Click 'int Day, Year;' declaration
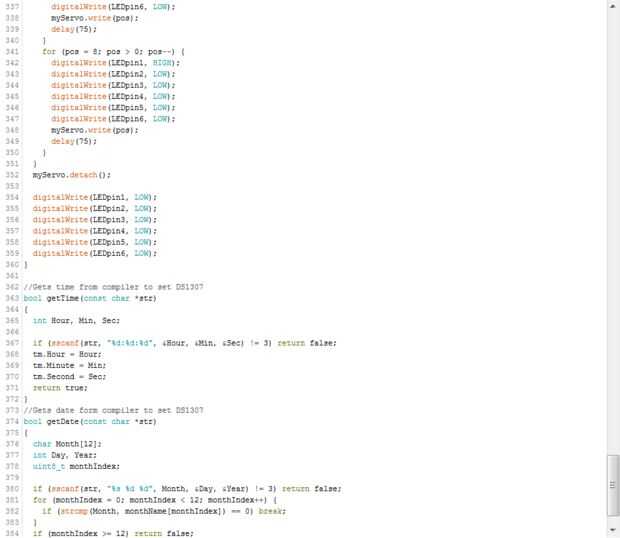 pyautogui.click(x=64, y=455)
